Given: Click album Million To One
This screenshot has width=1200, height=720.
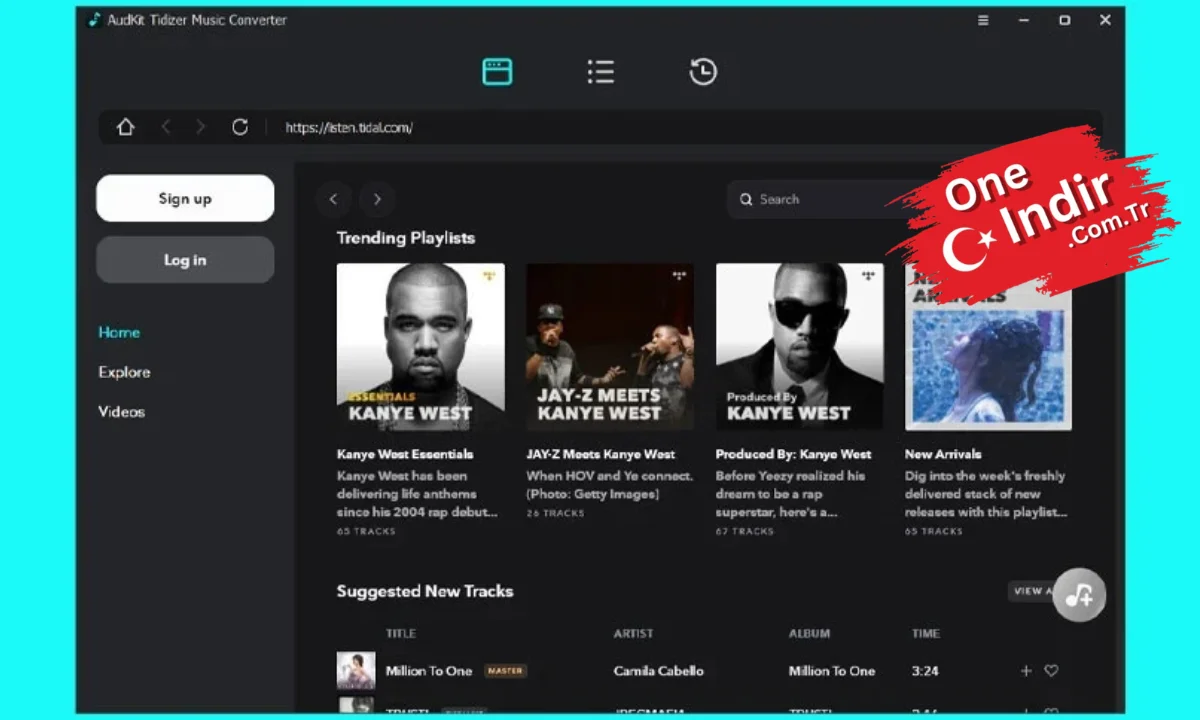Looking at the screenshot, I should [x=832, y=671].
